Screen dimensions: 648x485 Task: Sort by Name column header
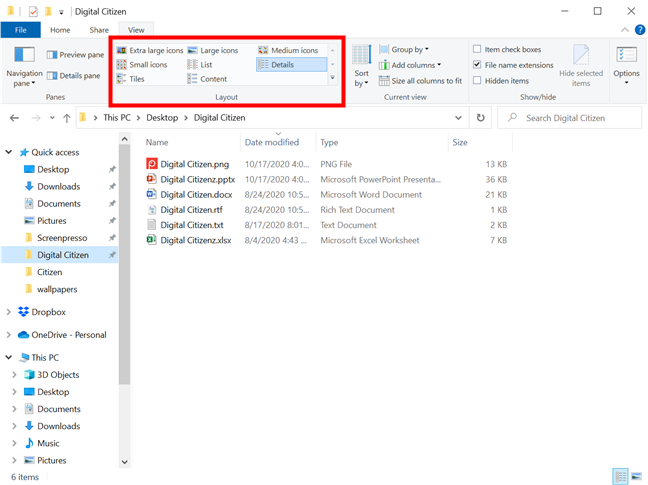click(191, 143)
